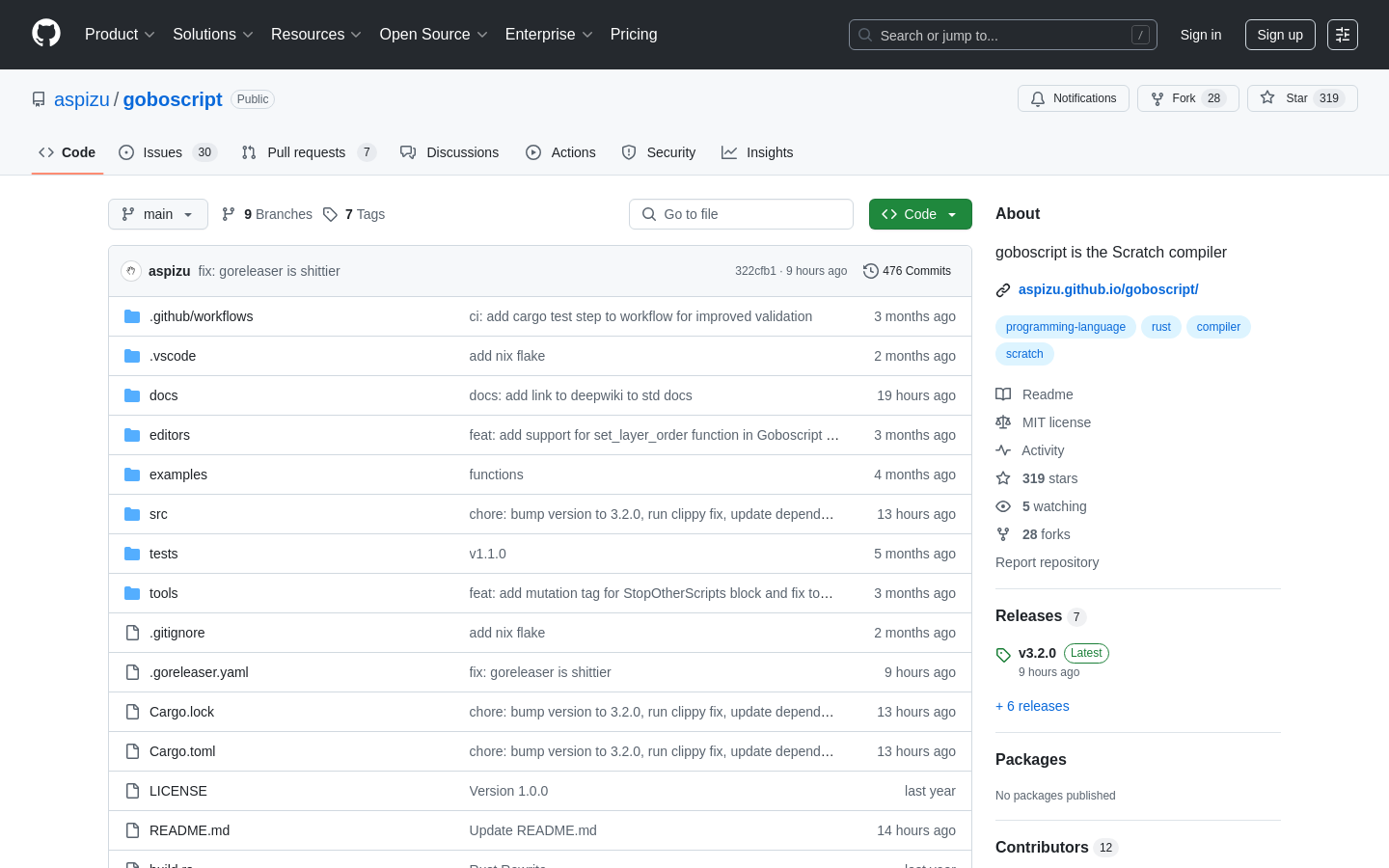Click the release tag icon for v3.2.0
Image resolution: width=1389 pixels, height=868 pixels.
coord(1003,655)
